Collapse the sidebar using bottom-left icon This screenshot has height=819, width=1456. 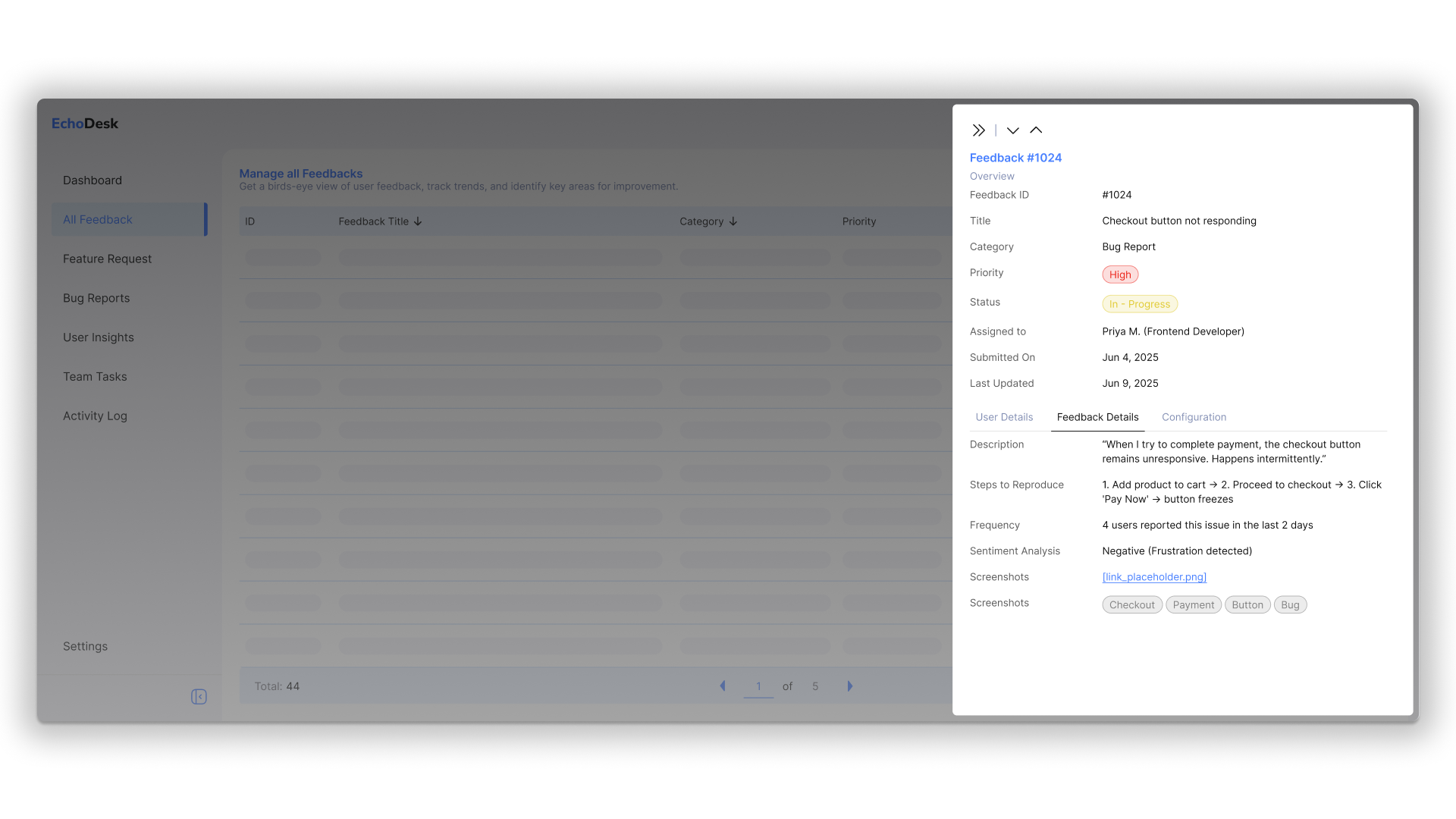pos(199,697)
